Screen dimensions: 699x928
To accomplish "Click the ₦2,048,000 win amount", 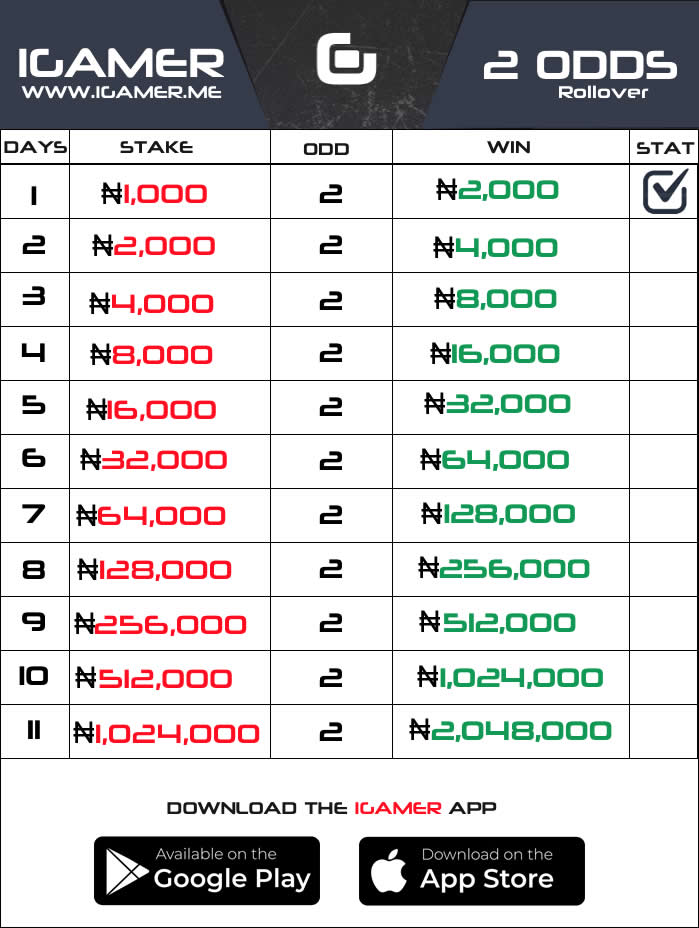I will click(510, 730).
